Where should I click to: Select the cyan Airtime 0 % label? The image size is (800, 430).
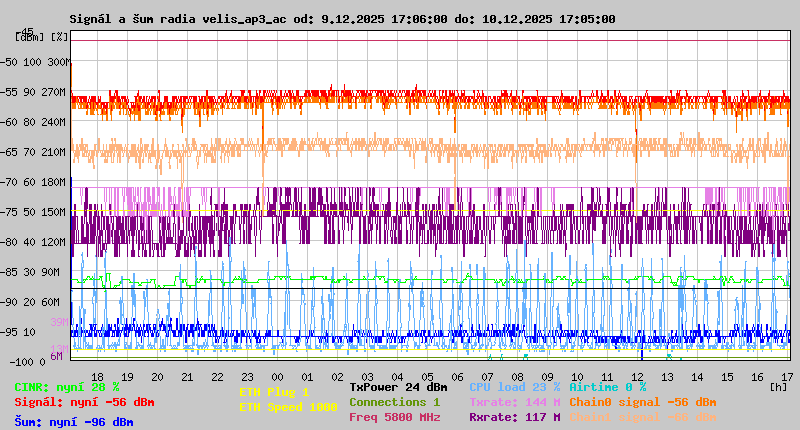pos(607,386)
